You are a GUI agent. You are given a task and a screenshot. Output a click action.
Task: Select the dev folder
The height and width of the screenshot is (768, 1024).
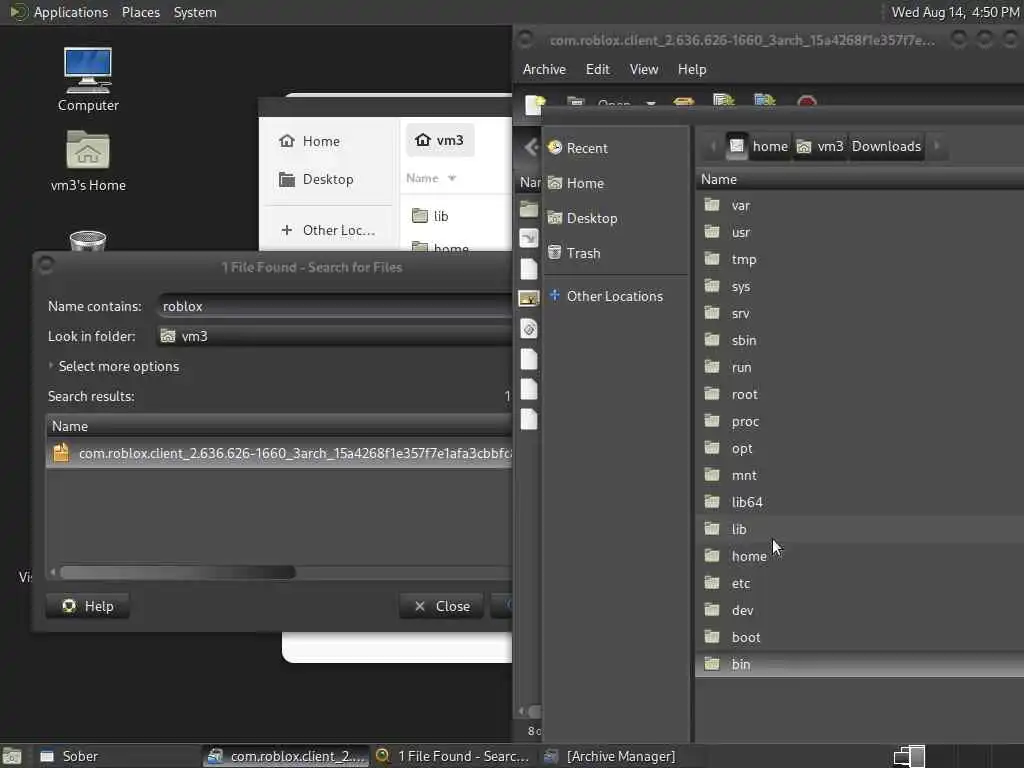[859, 610]
